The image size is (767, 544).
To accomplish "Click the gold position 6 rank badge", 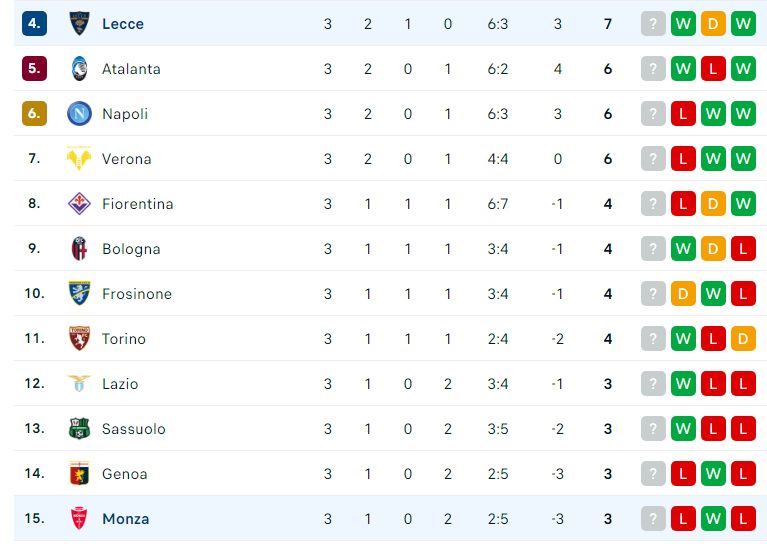I will 34,113.
